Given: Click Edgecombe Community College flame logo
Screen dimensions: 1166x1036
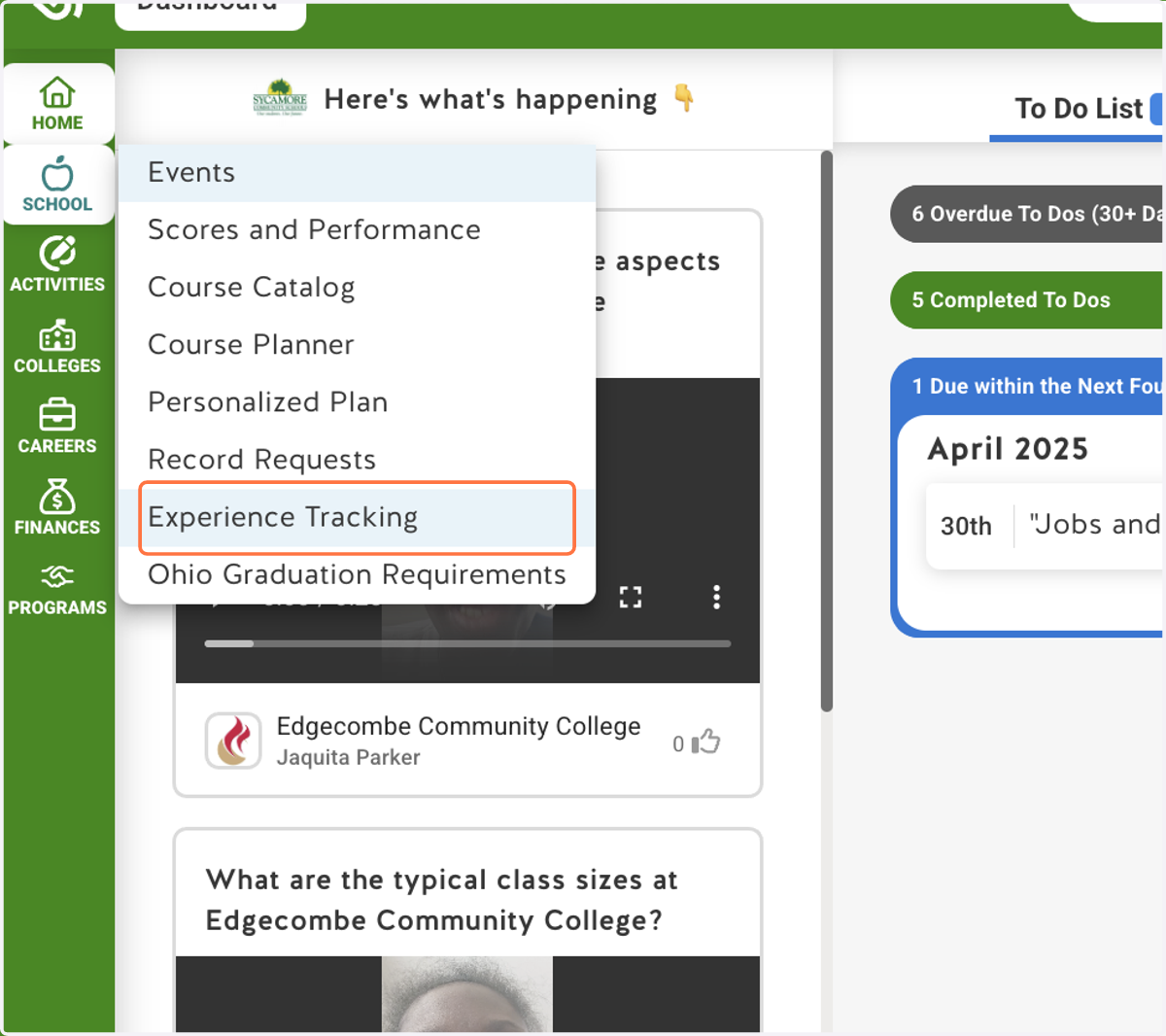Looking at the screenshot, I should click(233, 741).
